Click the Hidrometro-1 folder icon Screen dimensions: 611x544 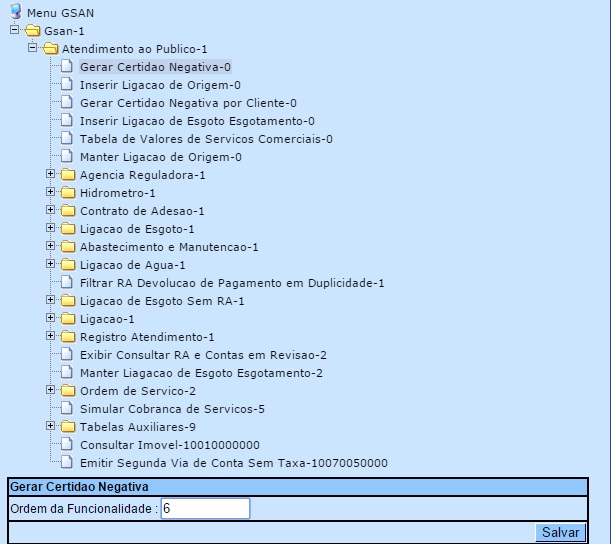tap(68, 193)
